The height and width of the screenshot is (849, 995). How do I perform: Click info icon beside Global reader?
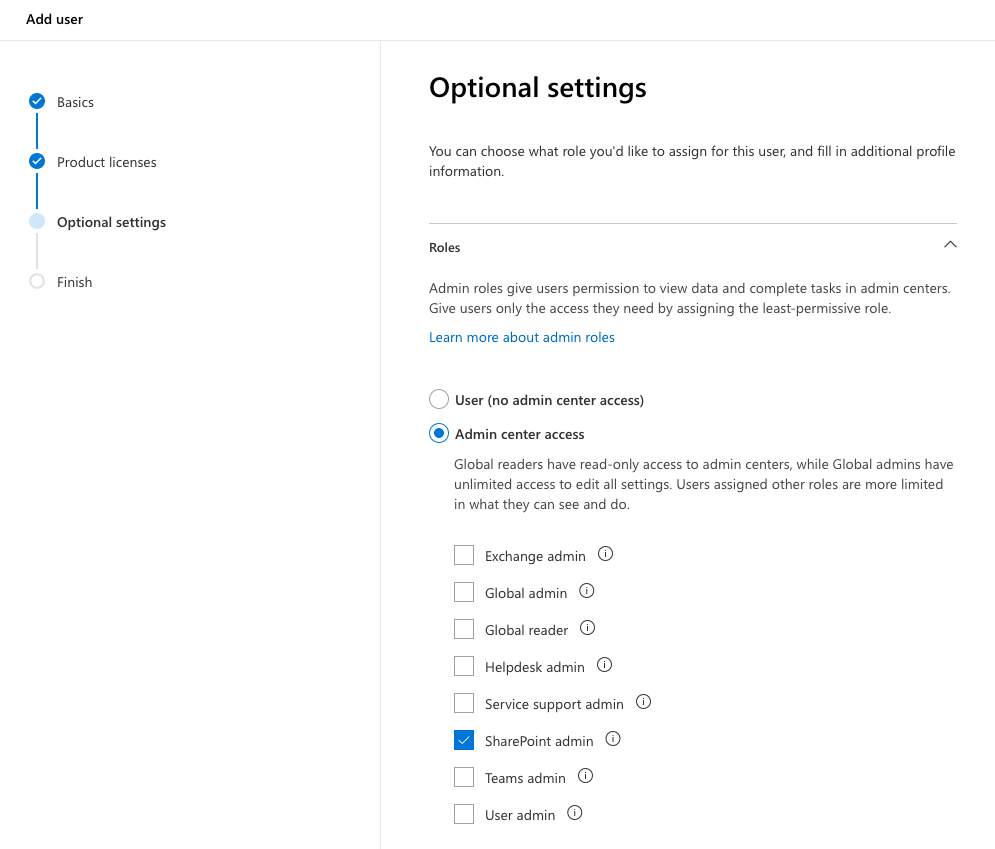588,628
